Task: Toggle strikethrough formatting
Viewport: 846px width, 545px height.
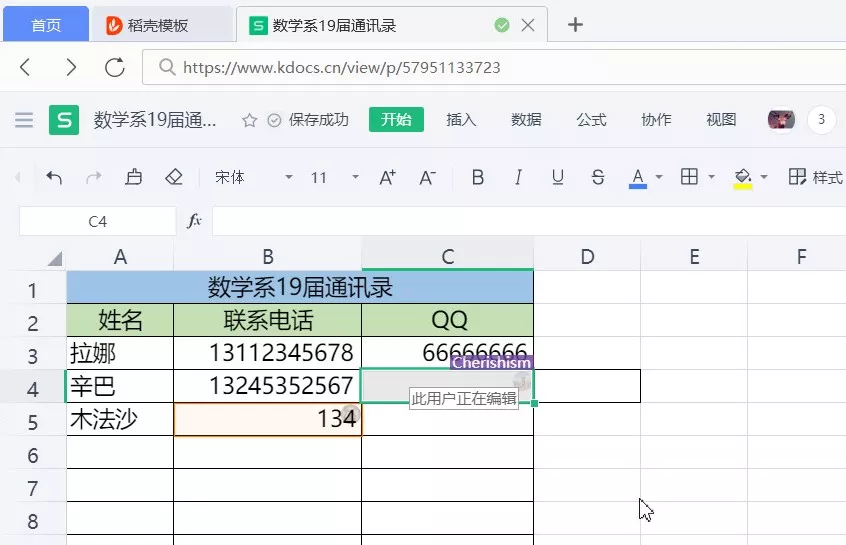Action: pyautogui.click(x=598, y=177)
